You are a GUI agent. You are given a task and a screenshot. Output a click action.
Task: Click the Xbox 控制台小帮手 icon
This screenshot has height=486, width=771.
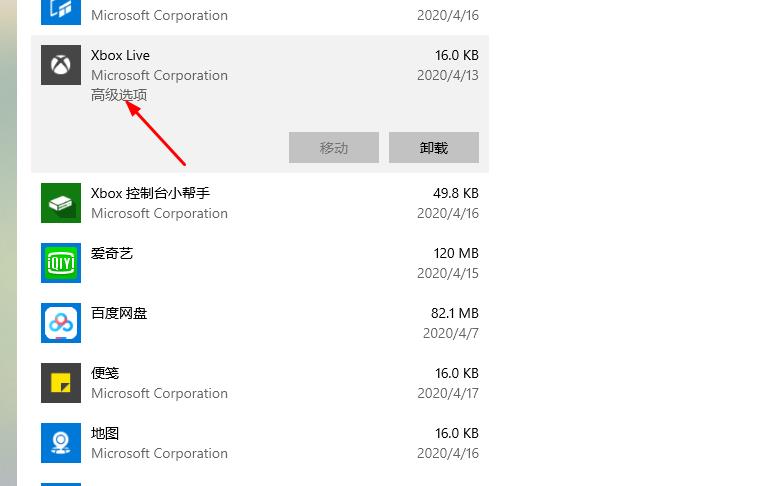pos(61,203)
